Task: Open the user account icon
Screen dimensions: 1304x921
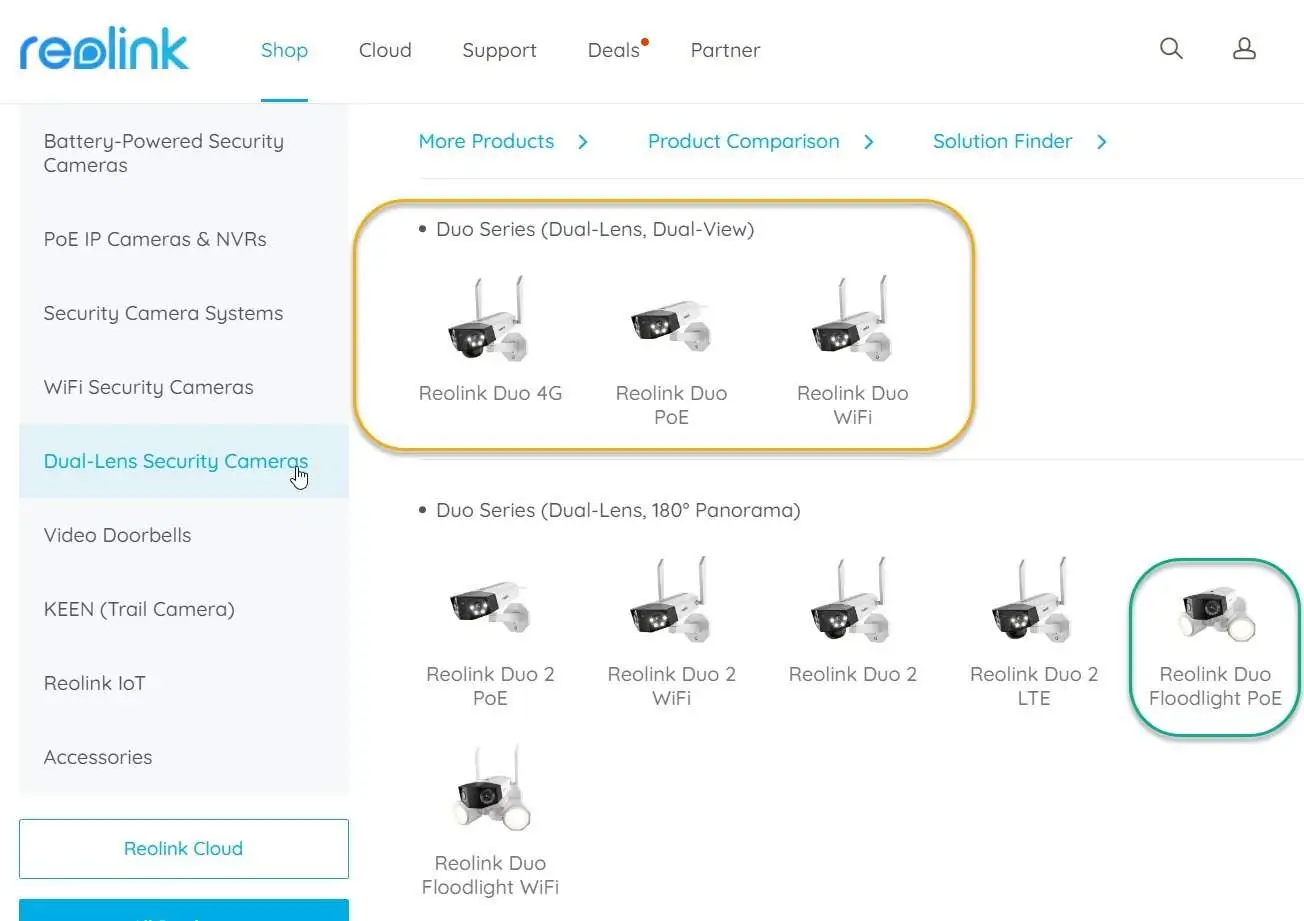Action: (x=1244, y=49)
